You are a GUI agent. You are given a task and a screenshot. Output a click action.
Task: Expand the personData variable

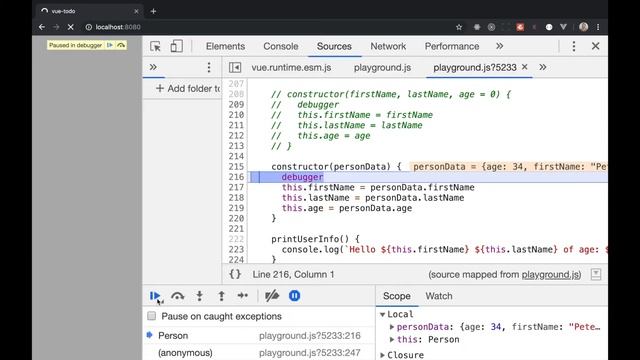pyautogui.click(x=391, y=327)
